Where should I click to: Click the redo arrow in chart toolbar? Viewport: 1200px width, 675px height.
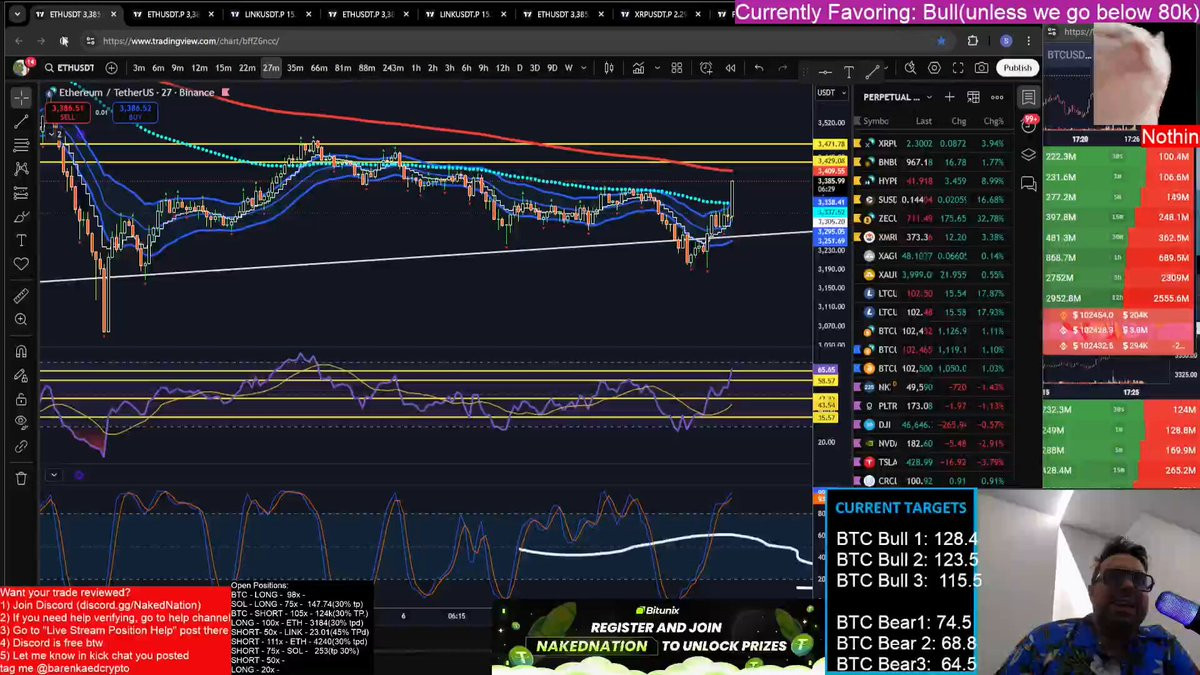point(783,68)
